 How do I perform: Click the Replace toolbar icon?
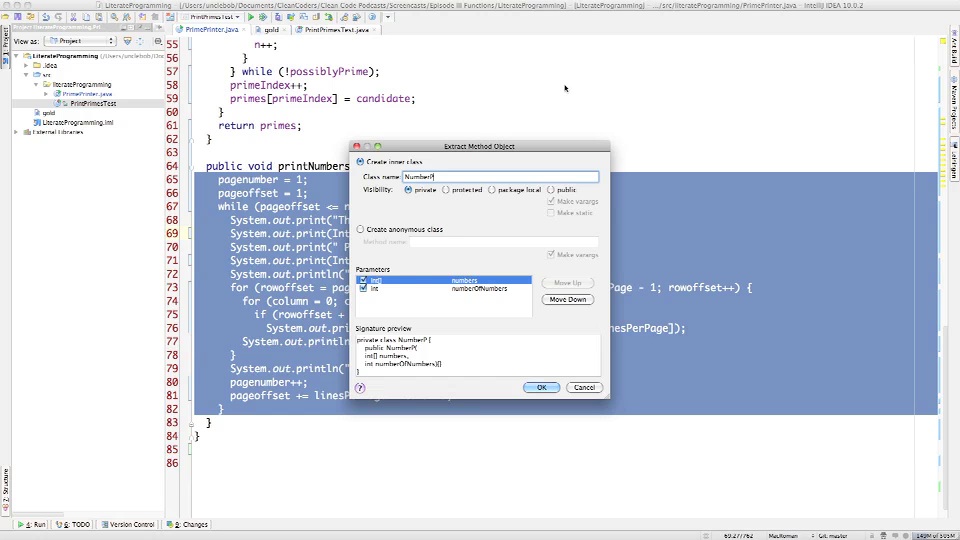click(x=126, y=17)
